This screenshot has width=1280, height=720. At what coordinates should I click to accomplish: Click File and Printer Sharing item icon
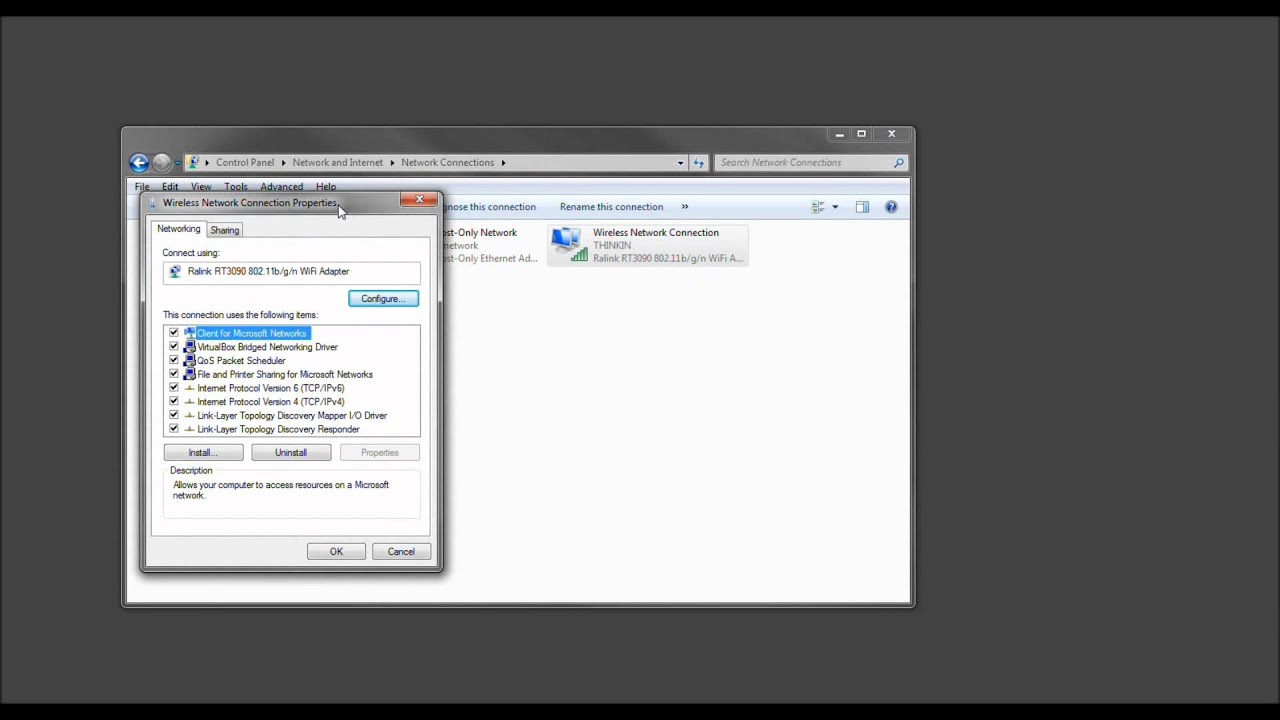tap(189, 374)
